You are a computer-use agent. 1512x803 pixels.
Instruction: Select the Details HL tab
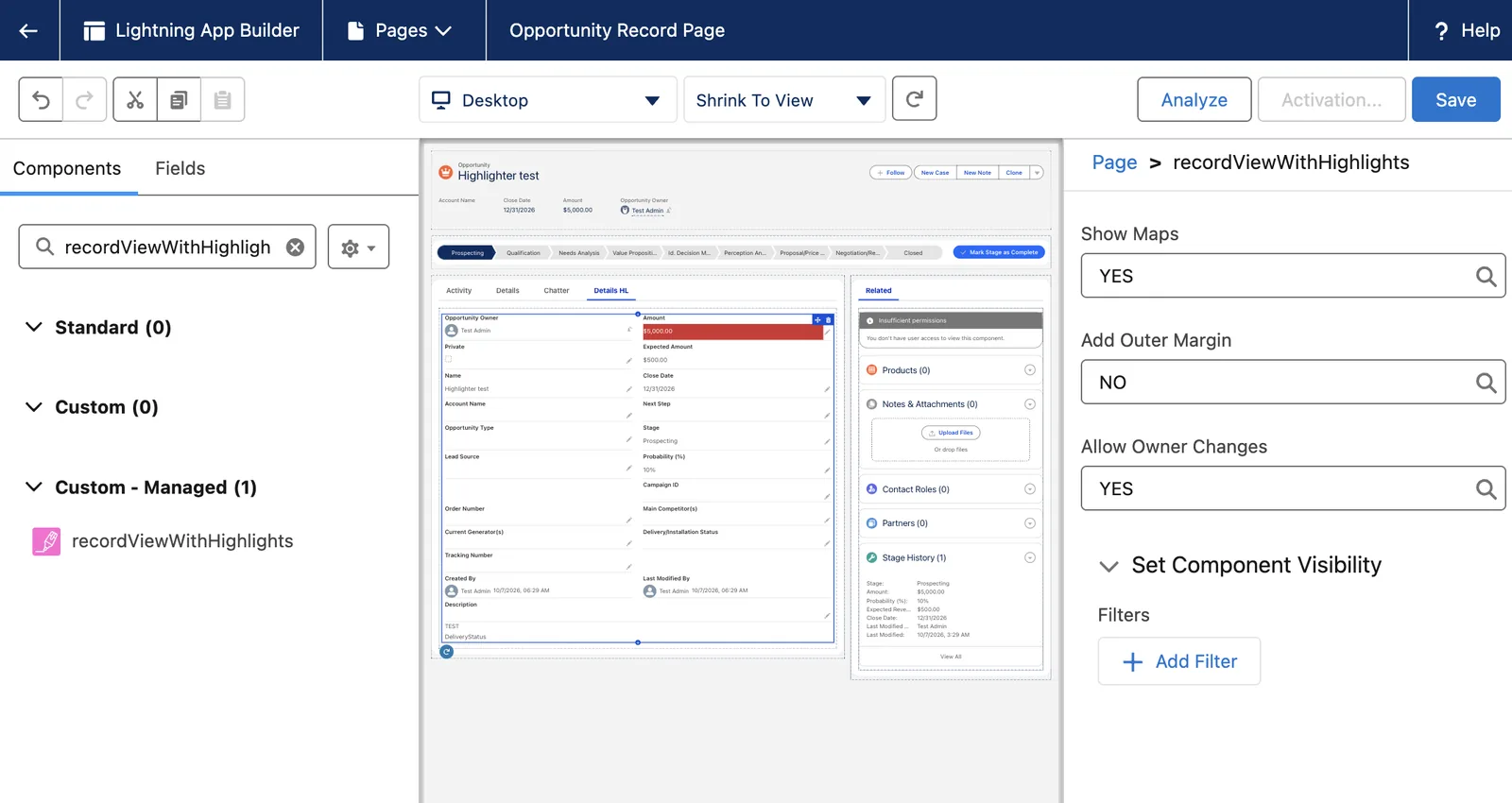pyautogui.click(x=611, y=291)
